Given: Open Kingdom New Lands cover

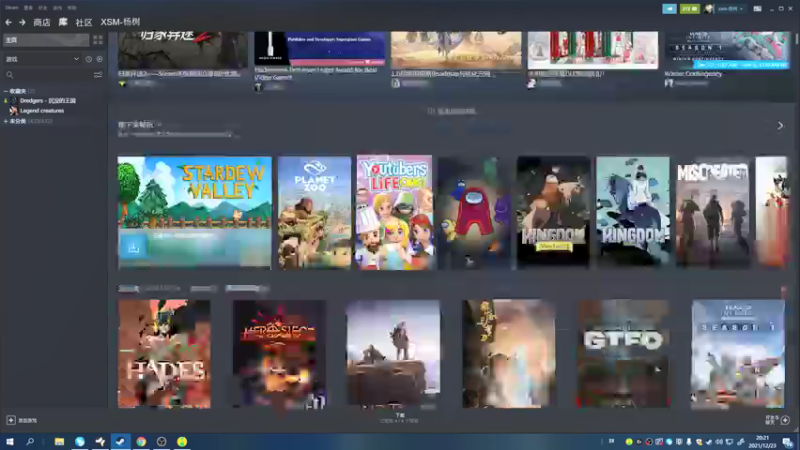Looking at the screenshot, I should [554, 213].
